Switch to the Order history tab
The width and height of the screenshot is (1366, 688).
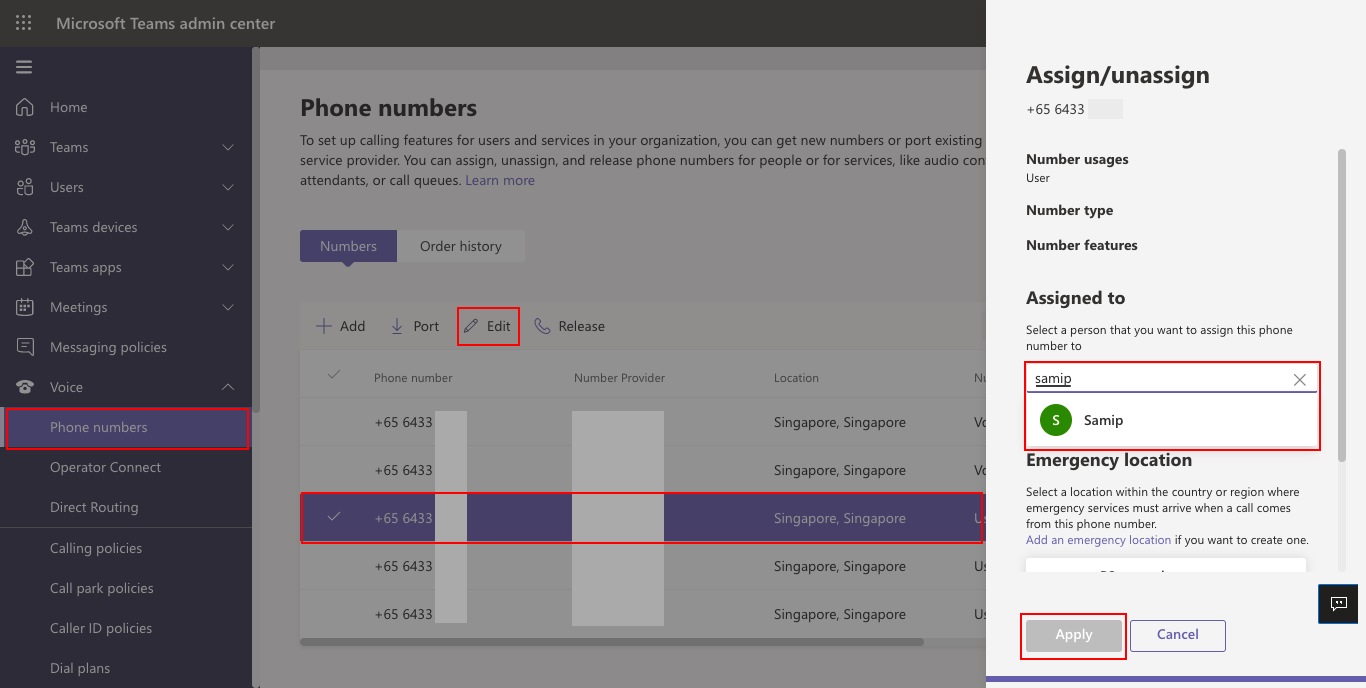[461, 246]
